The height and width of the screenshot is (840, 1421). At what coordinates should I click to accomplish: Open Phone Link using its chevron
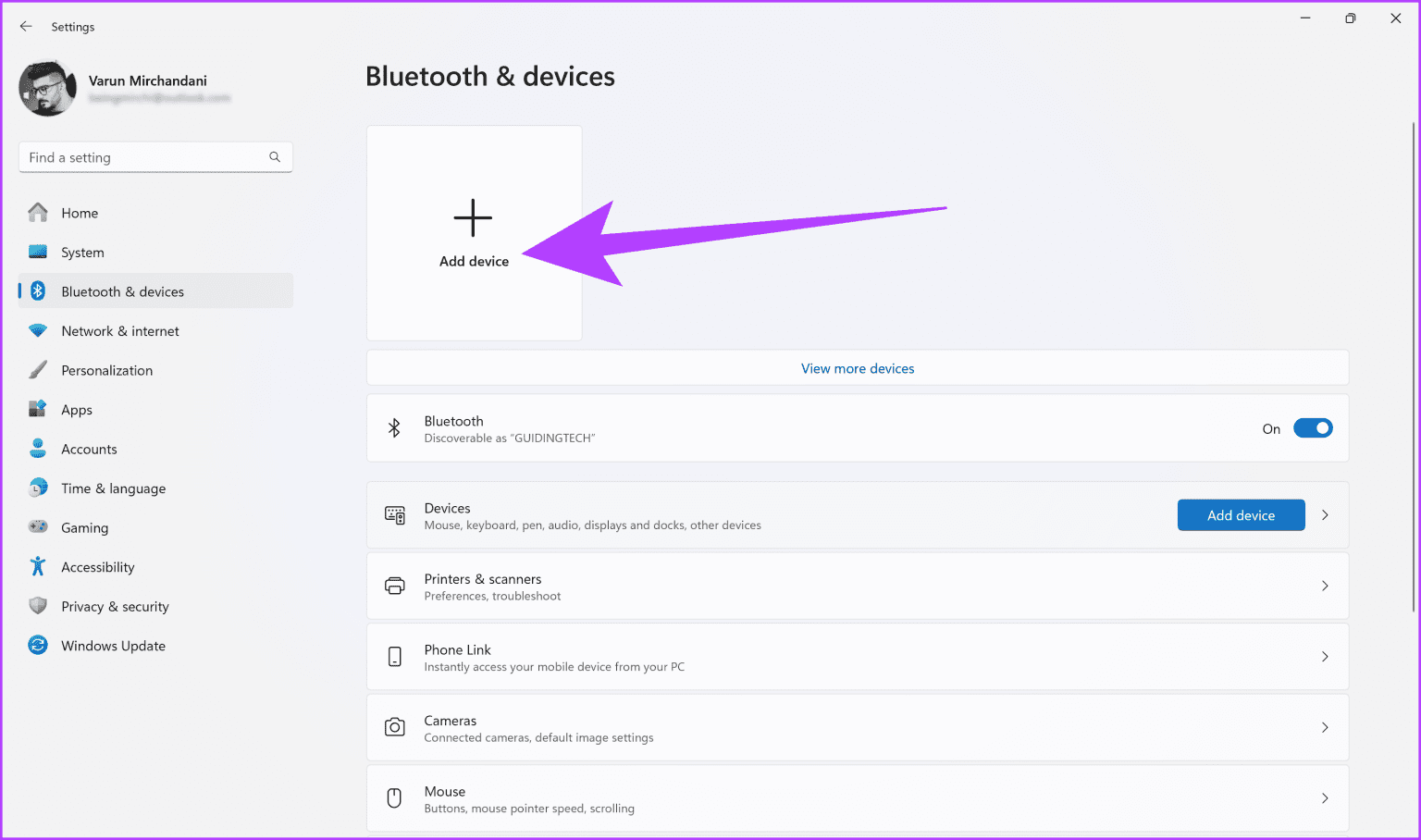pyautogui.click(x=1325, y=657)
